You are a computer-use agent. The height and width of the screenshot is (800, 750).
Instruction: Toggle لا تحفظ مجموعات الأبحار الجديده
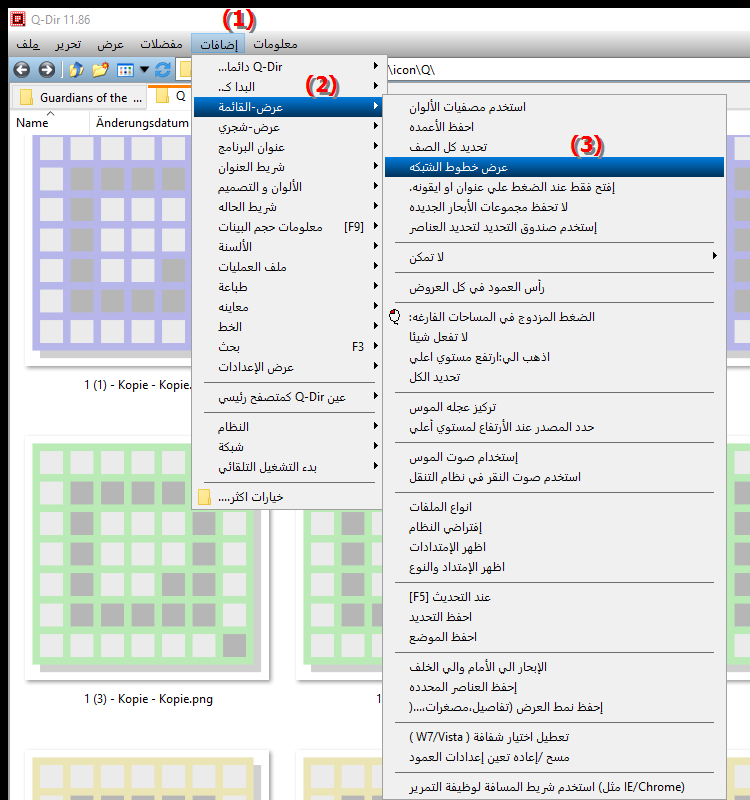[555, 207]
